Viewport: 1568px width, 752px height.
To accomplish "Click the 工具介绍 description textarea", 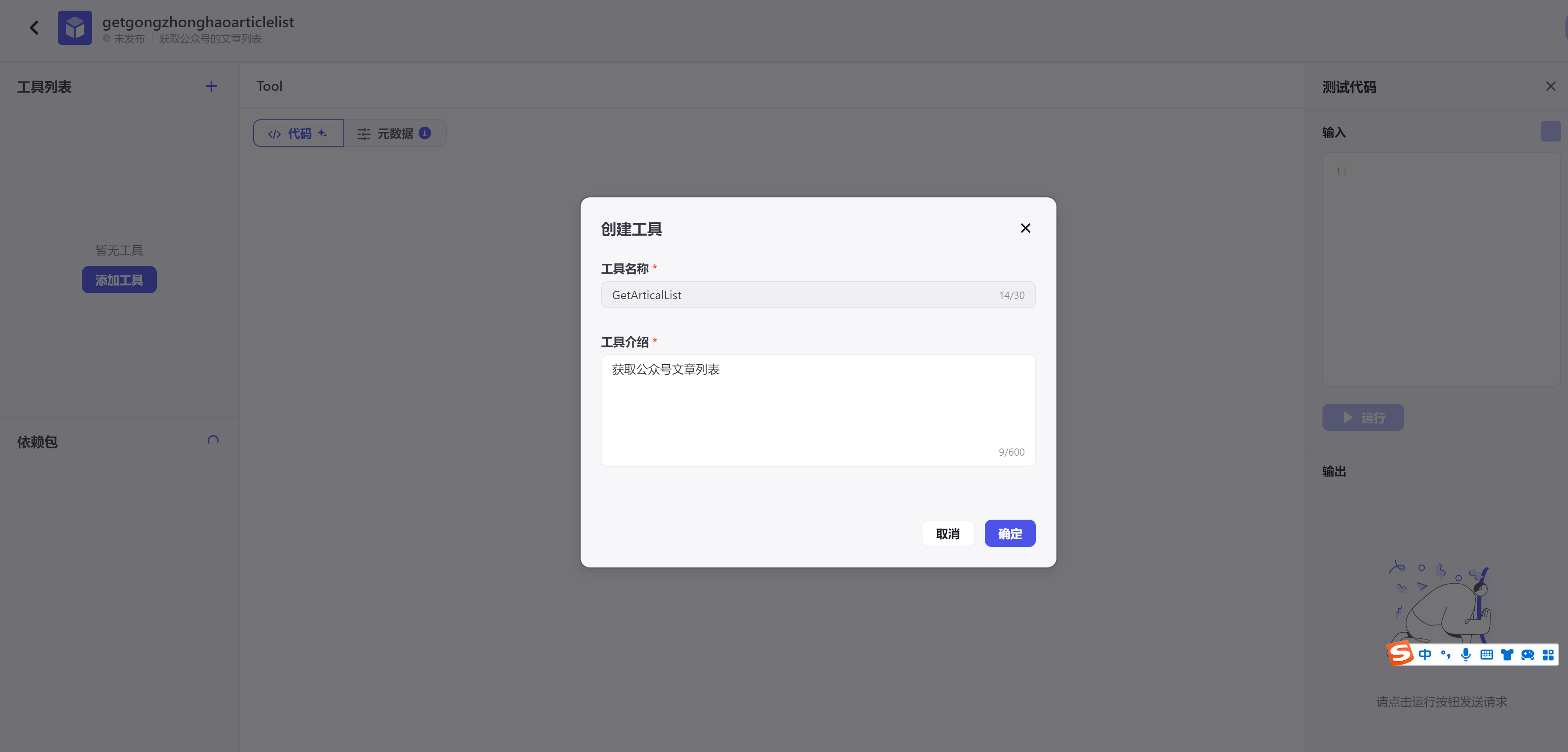I will (x=818, y=409).
